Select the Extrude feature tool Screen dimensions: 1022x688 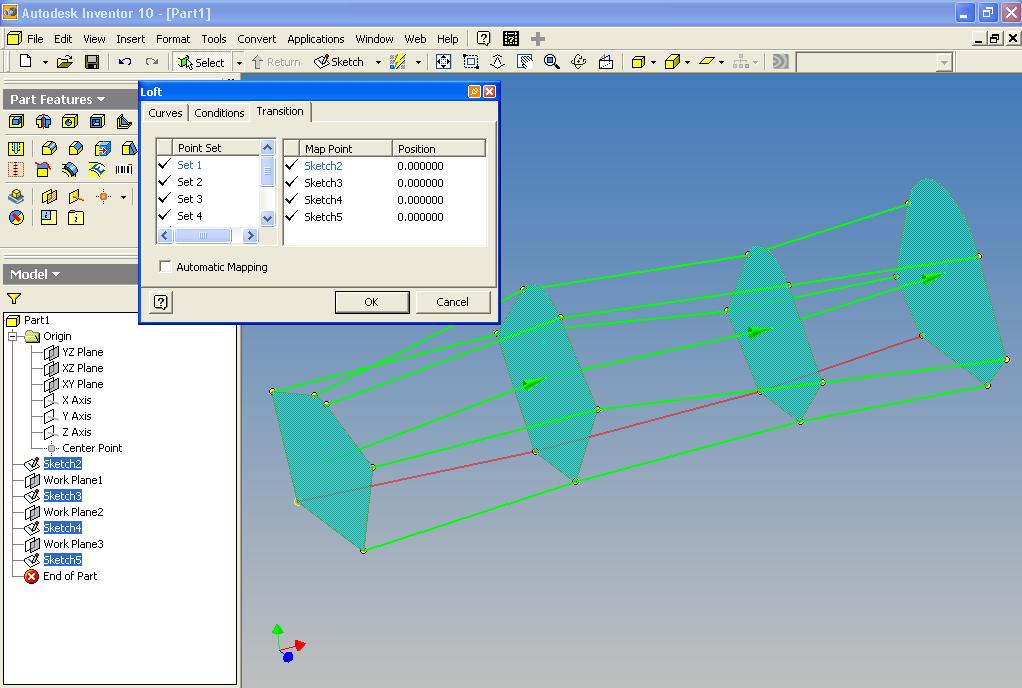[x=16, y=121]
